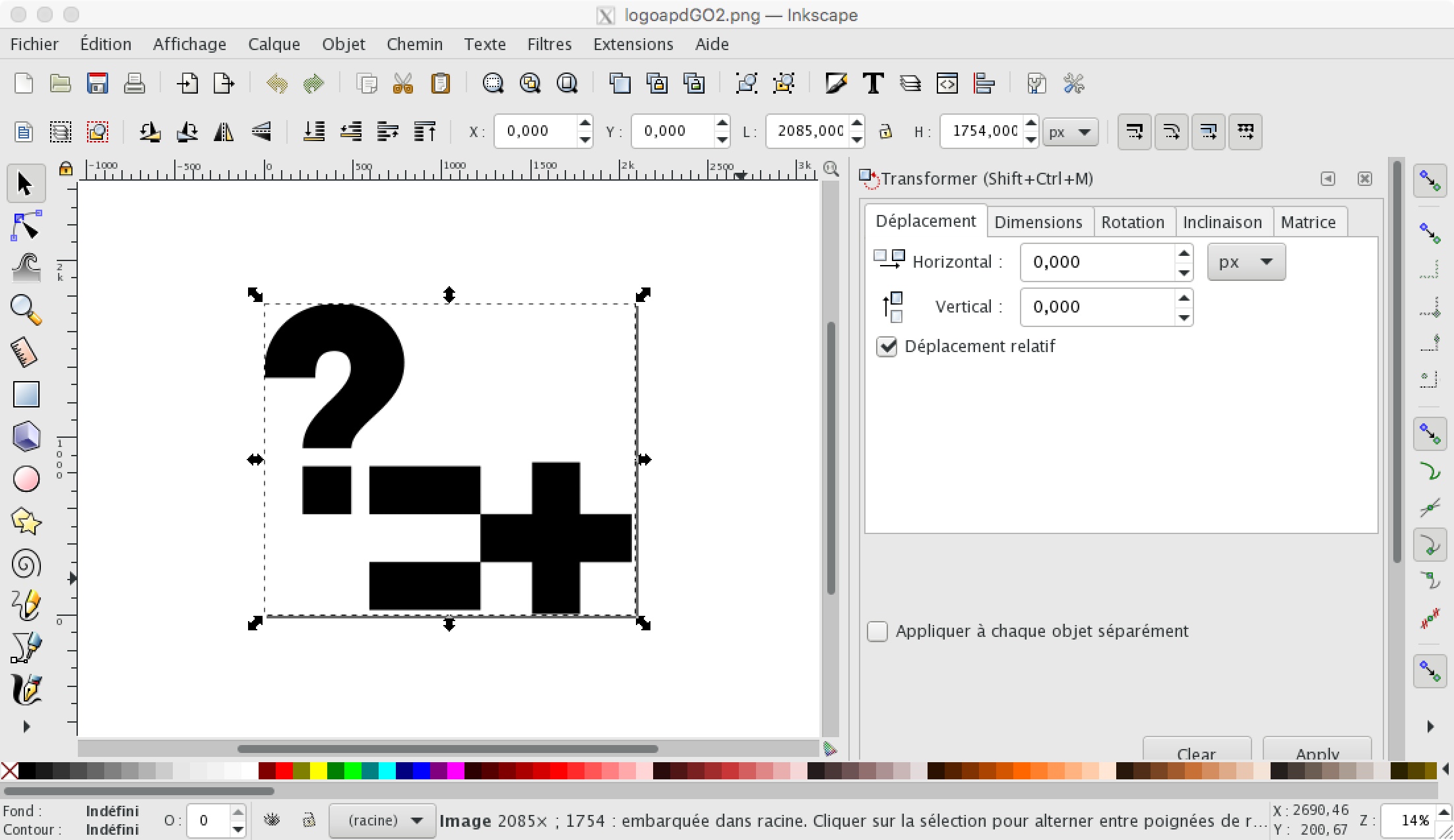Toggle layer lock in status bar
The width and height of the screenshot is (1454, 840).
coord(309,820)
